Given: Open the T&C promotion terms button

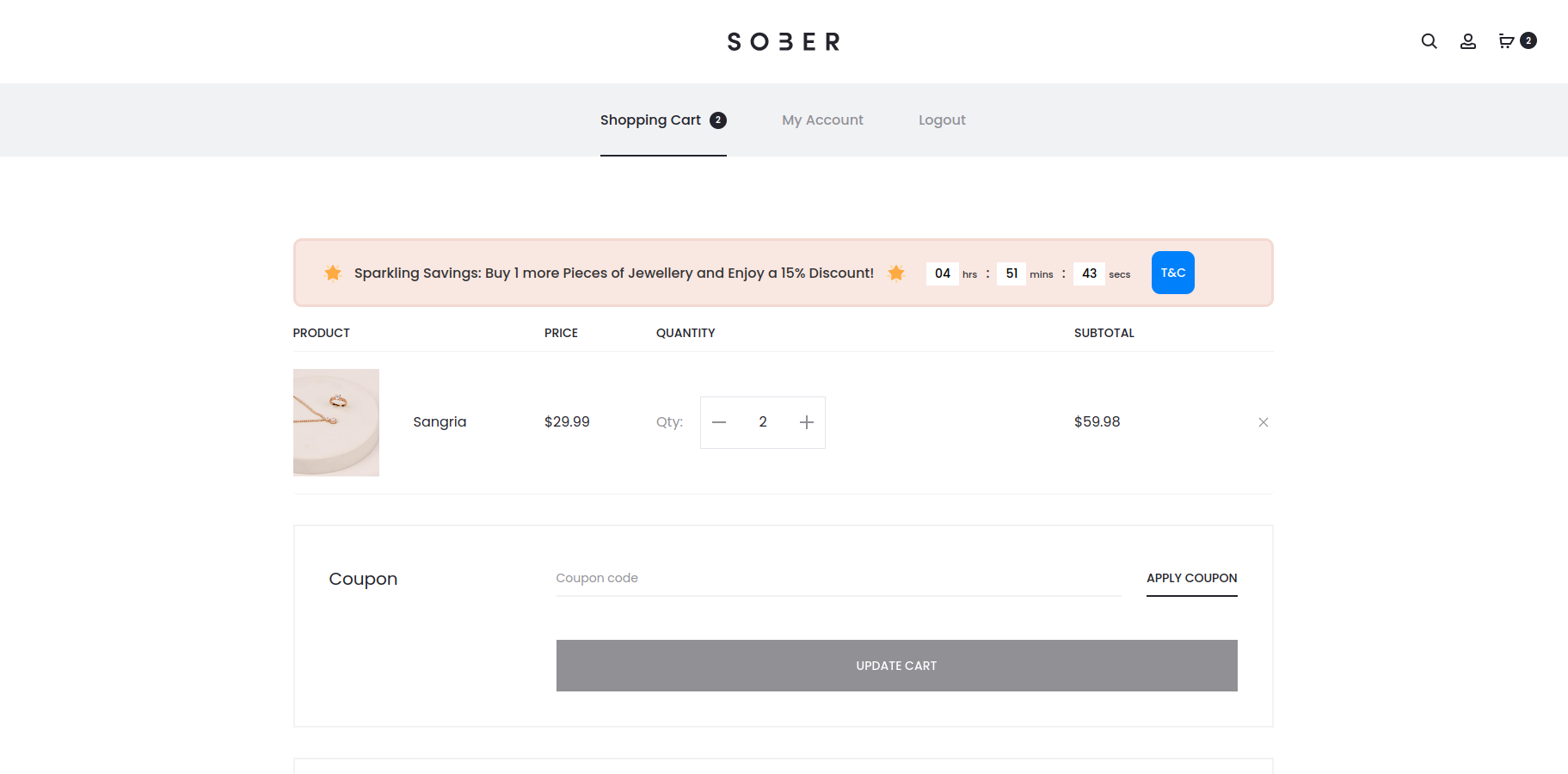Looking at the screenshot, I should (x=1172, y=273).
